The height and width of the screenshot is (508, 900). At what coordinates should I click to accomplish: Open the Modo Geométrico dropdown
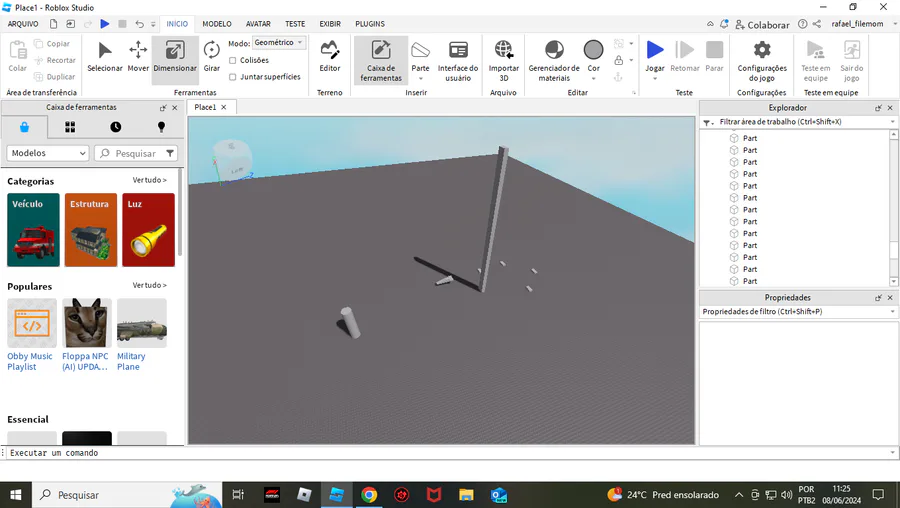pyautogui.click(x=278, y=42)
